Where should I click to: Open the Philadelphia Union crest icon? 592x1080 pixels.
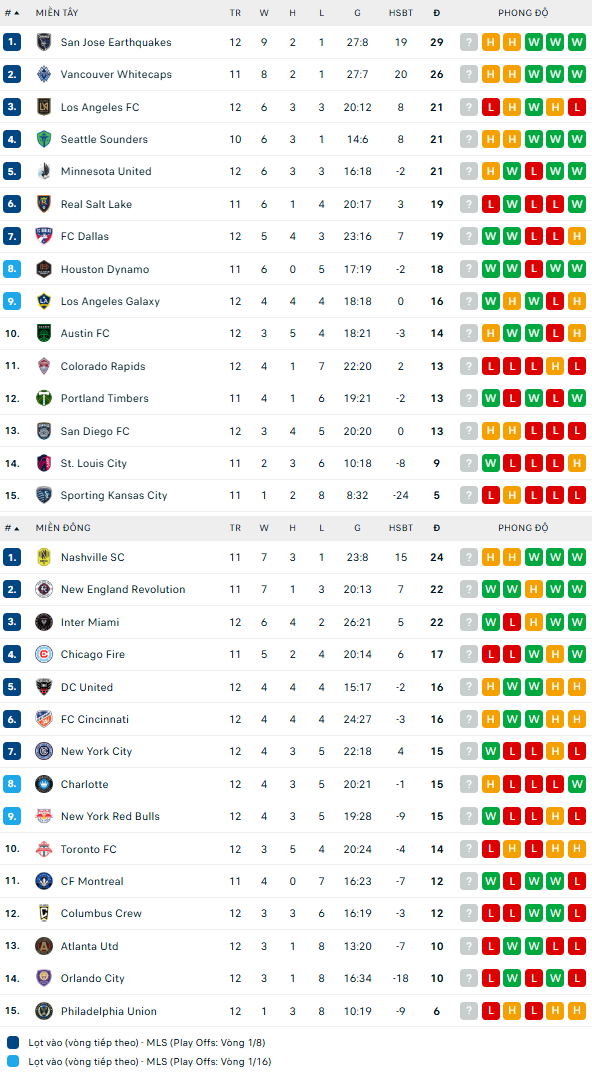click(43, 1011)
